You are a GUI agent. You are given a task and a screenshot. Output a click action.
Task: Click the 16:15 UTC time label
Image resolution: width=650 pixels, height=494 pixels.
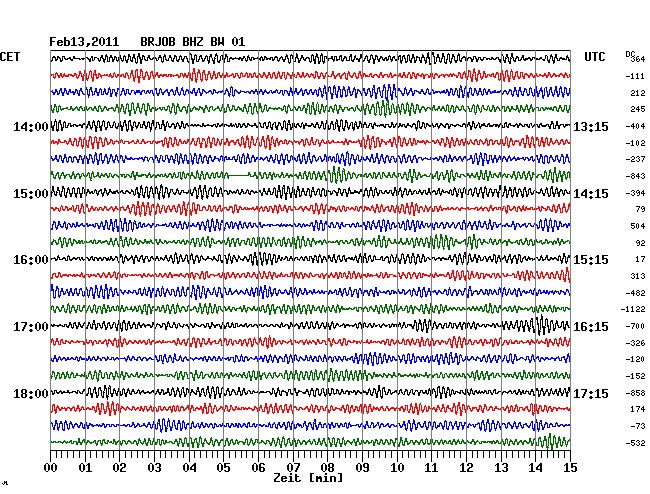[591, 327]
